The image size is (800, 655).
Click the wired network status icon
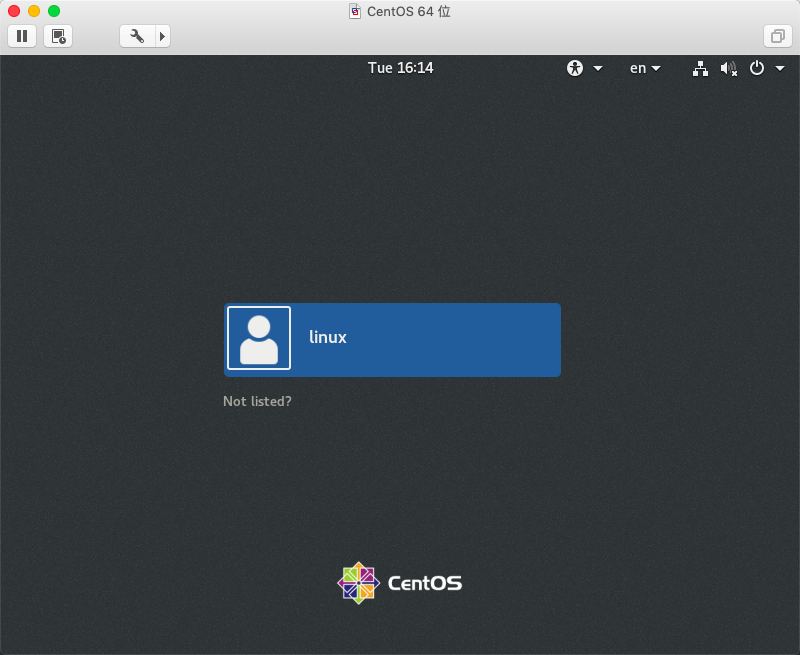point(700,68)
